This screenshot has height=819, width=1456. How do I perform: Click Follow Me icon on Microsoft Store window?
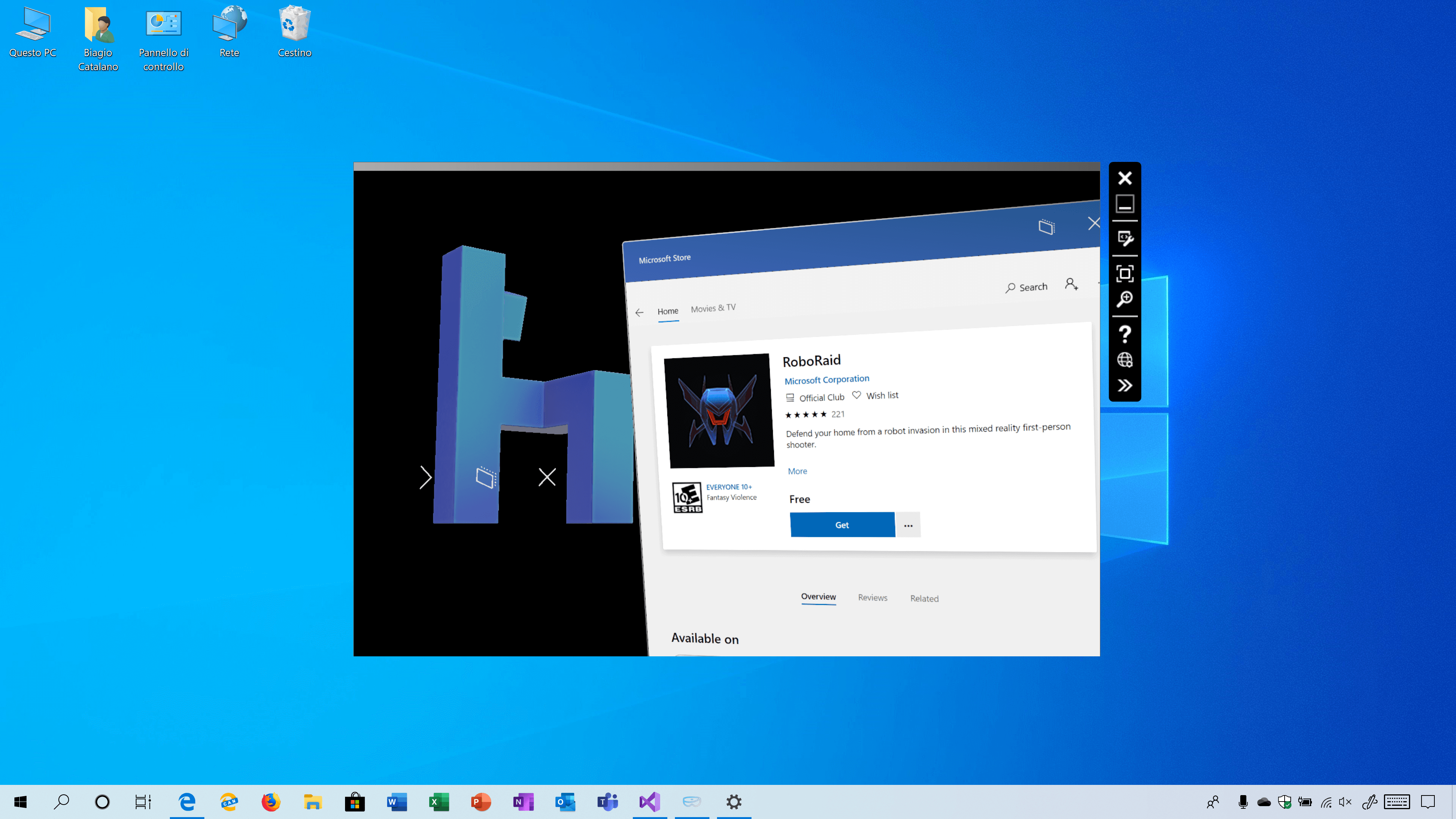(x=1046, y=227)
